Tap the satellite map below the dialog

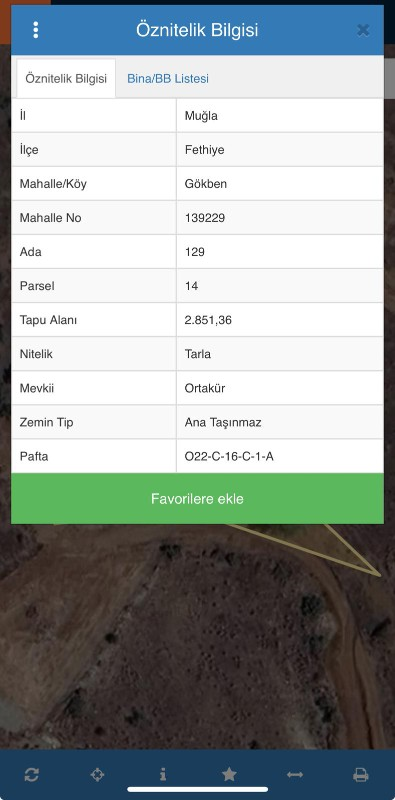198,638
